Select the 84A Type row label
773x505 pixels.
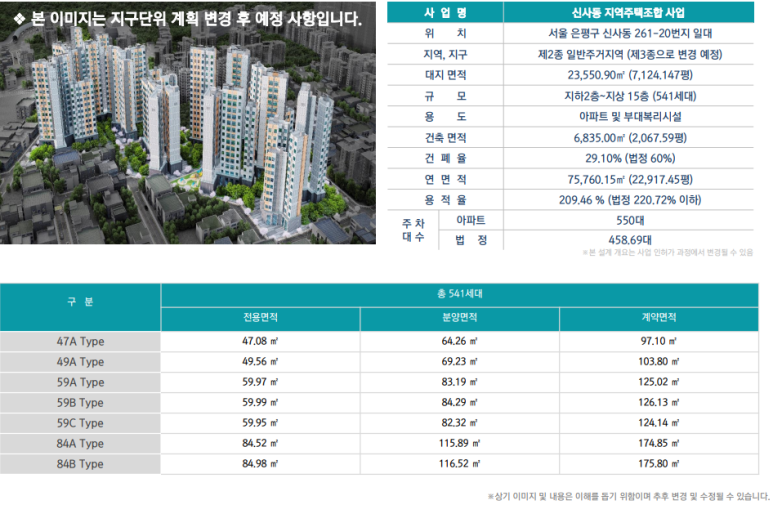[x=80, y=443]
